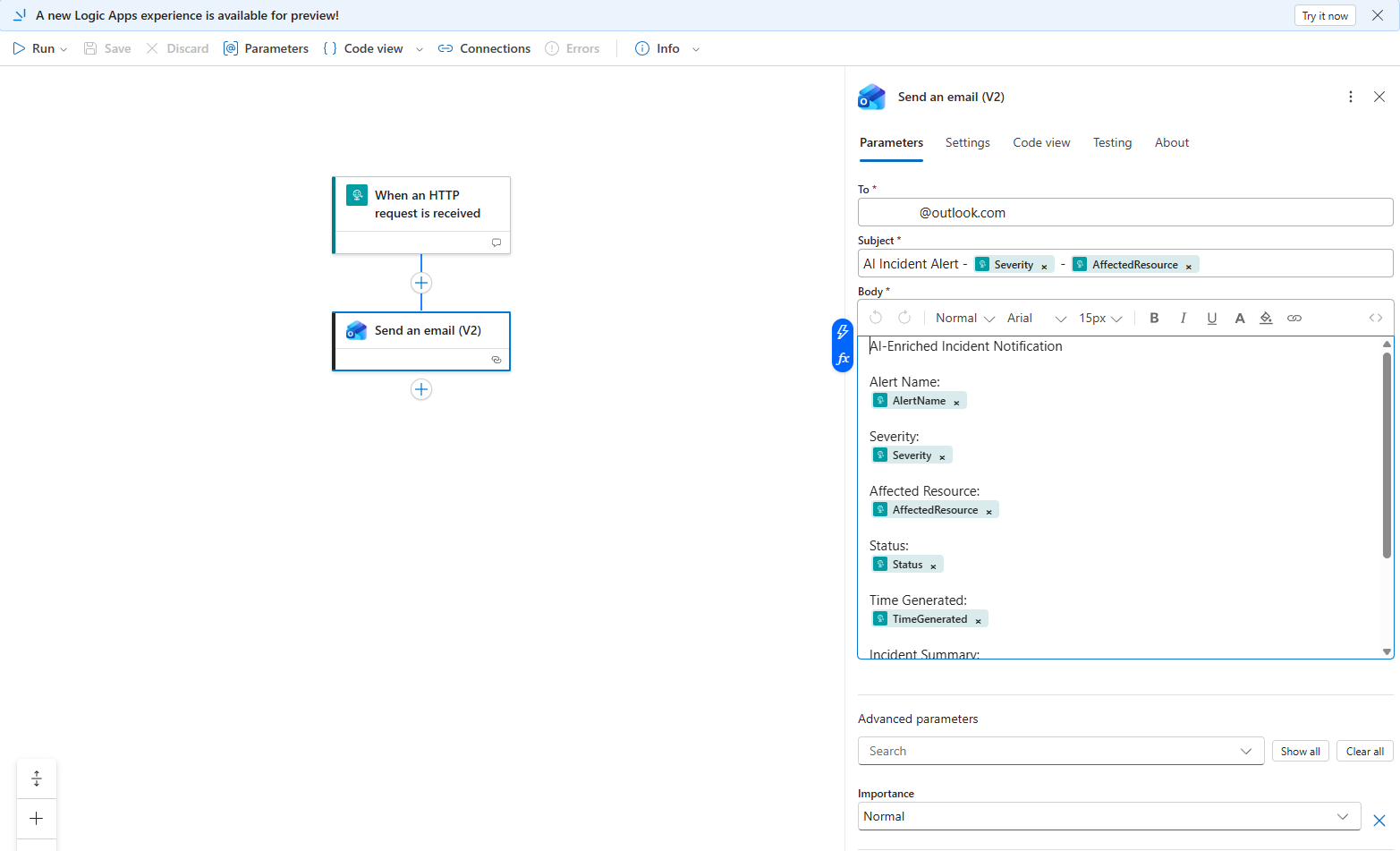Zoom in on the canvas
This screenshot has width=1400, height=851.
click(37, 818)
